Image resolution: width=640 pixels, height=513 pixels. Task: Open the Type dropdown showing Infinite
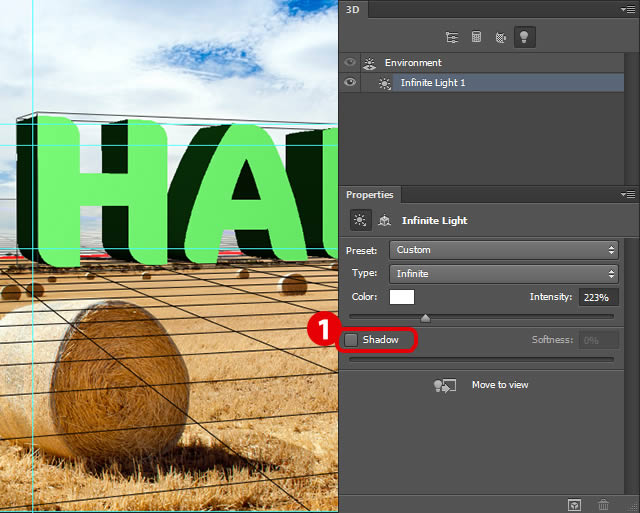click(504, 274)
